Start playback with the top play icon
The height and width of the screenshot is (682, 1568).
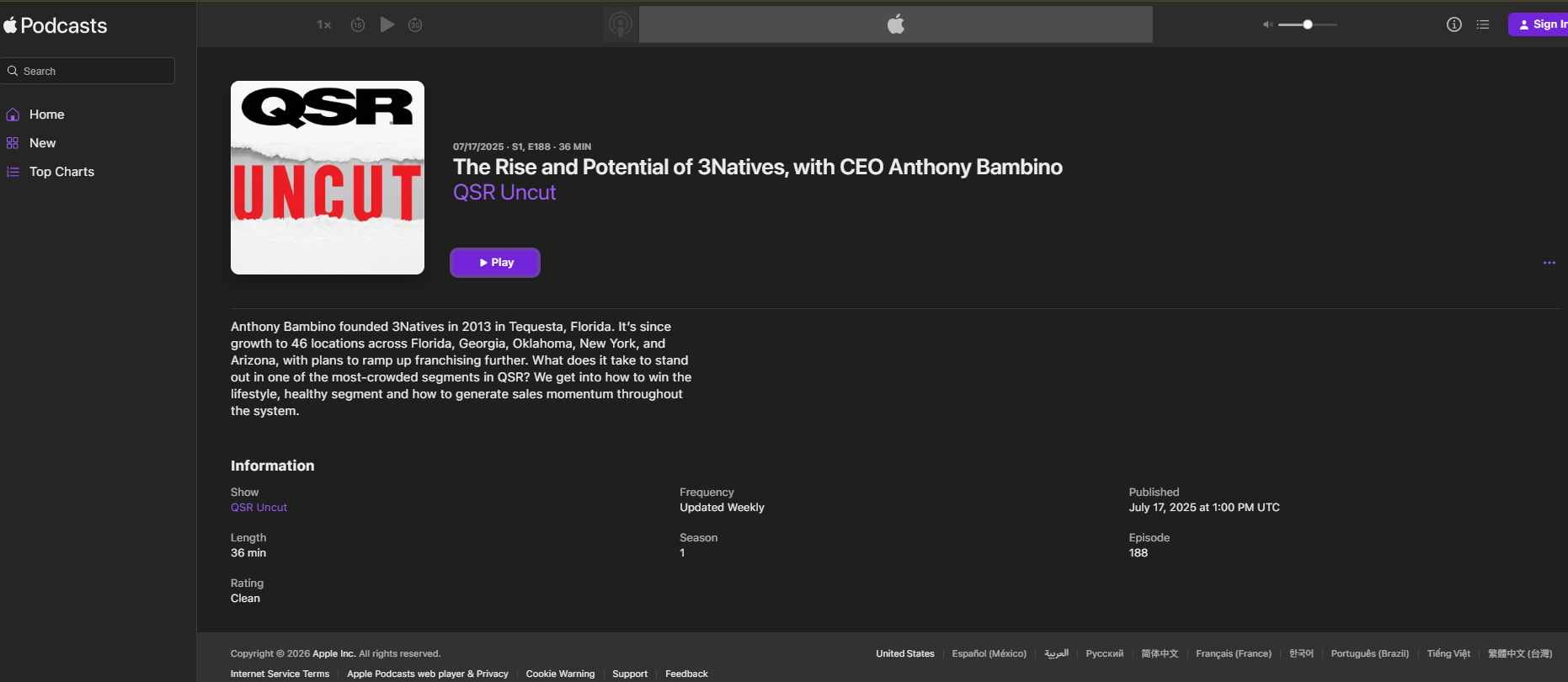[387, 24]
